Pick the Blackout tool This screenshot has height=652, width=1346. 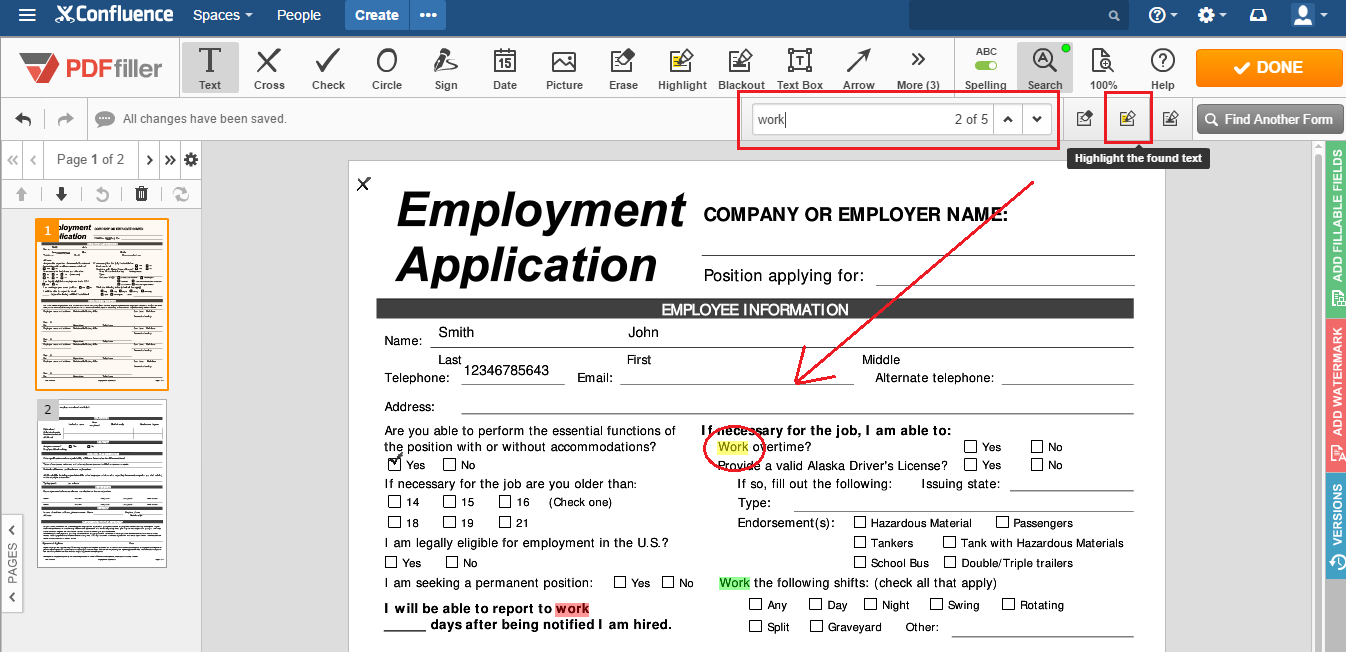(x=741, y=68)
